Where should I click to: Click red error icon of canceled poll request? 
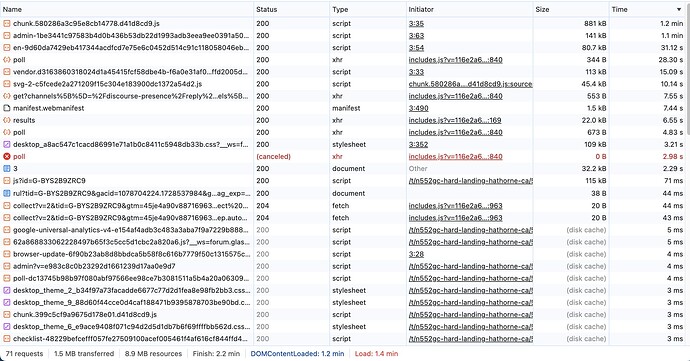pyautogui.click(x=7, y=157)
